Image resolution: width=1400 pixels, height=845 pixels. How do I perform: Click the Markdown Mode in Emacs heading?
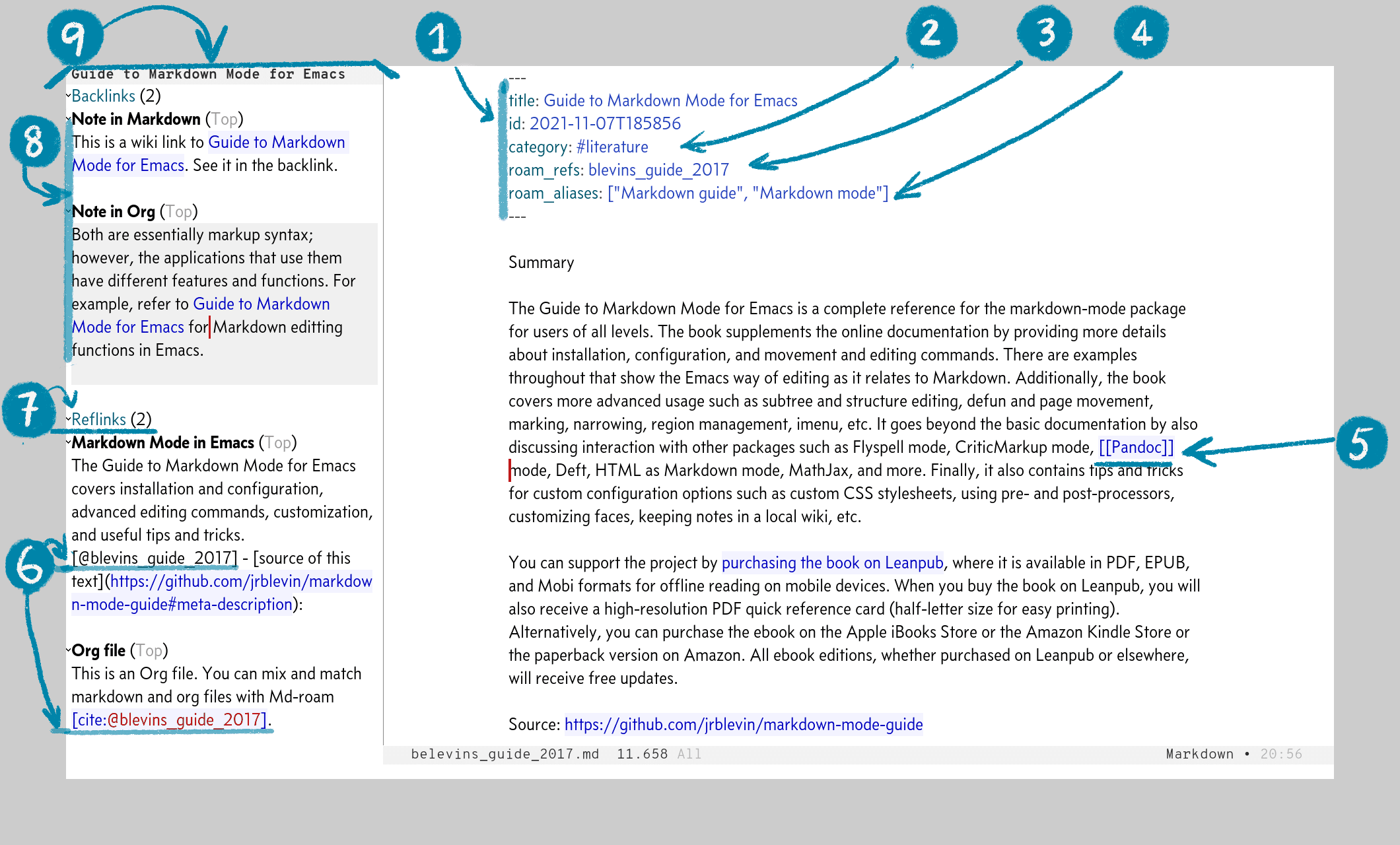[x=162, y=443]
